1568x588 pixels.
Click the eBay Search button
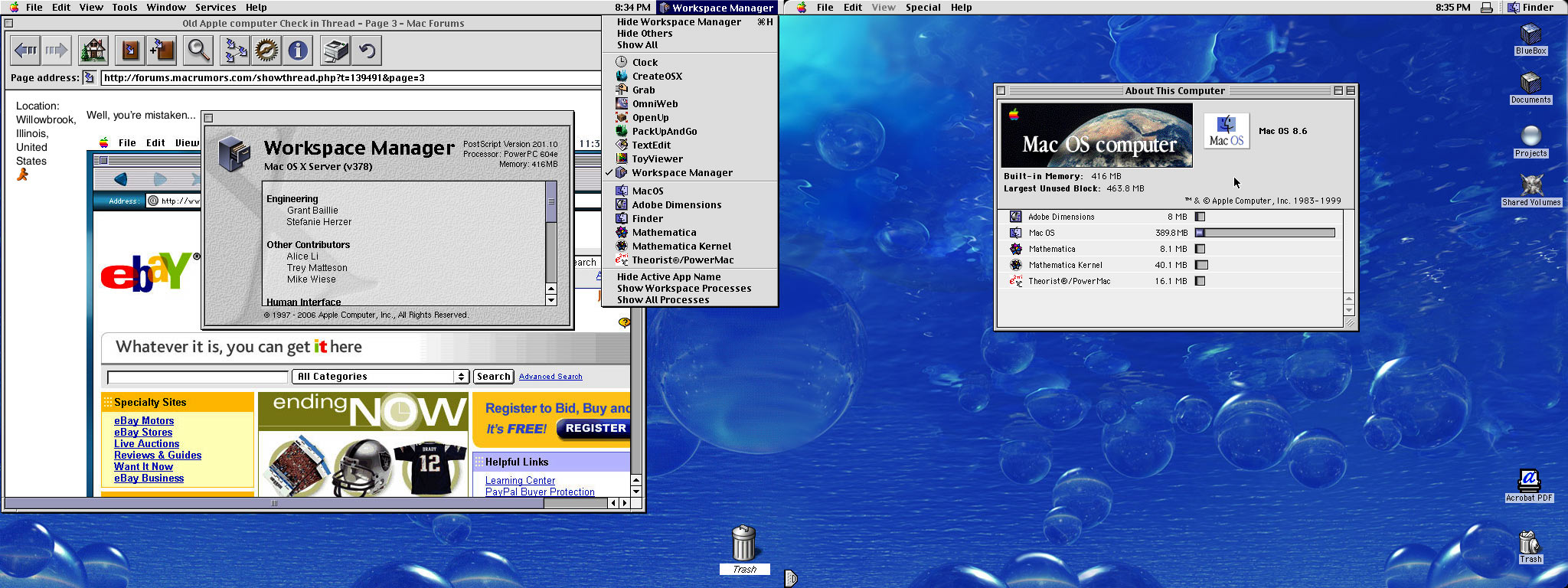[493, 376]
